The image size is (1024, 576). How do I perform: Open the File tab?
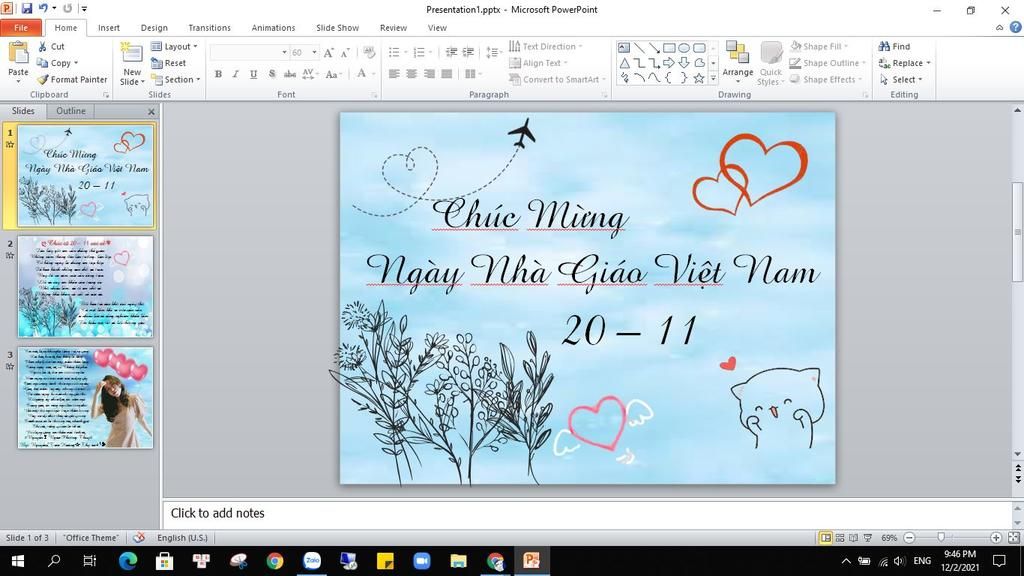[x=21, y=27]
